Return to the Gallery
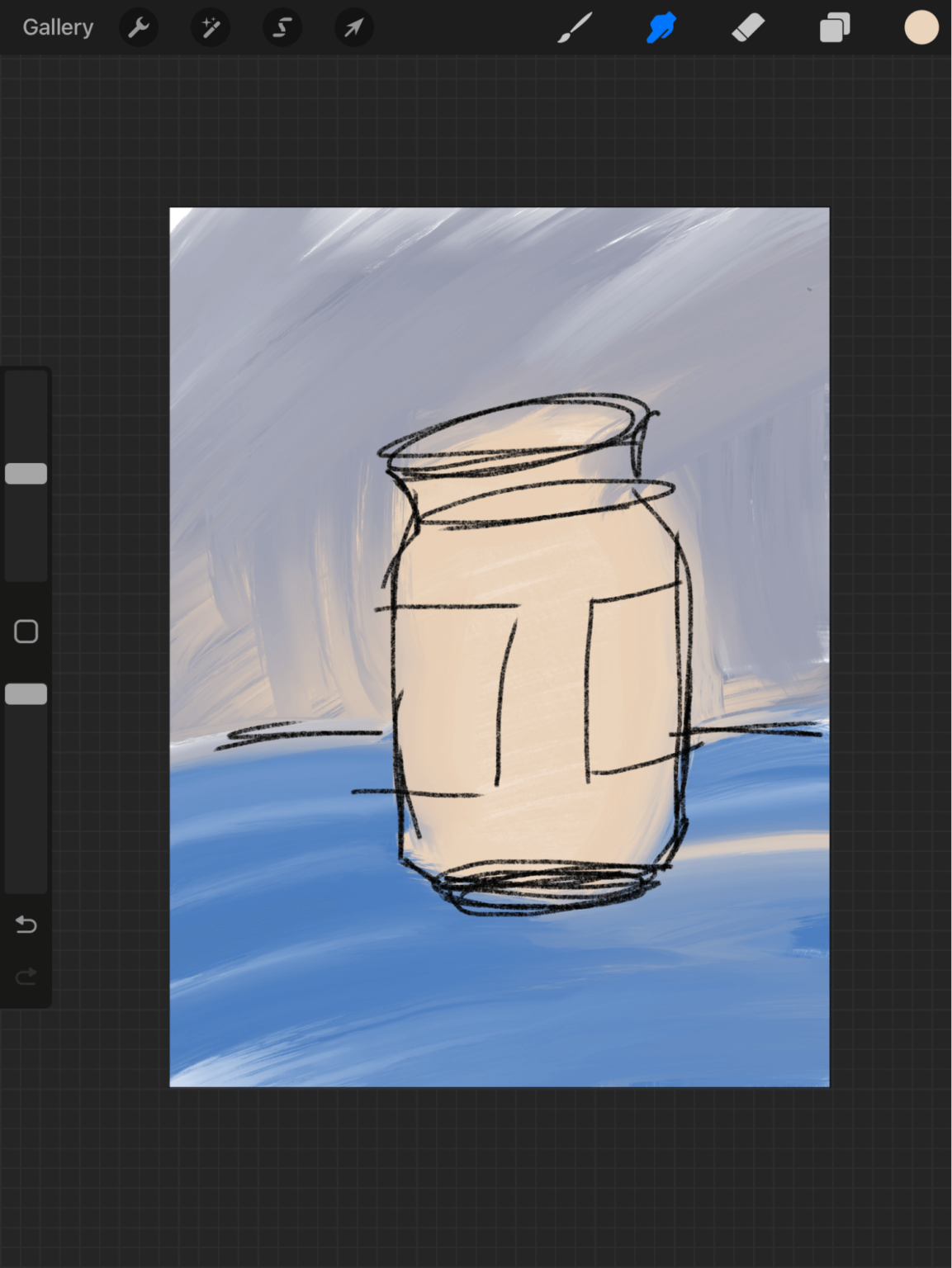This screenshot has width=952, height=1268. [57, 26]
